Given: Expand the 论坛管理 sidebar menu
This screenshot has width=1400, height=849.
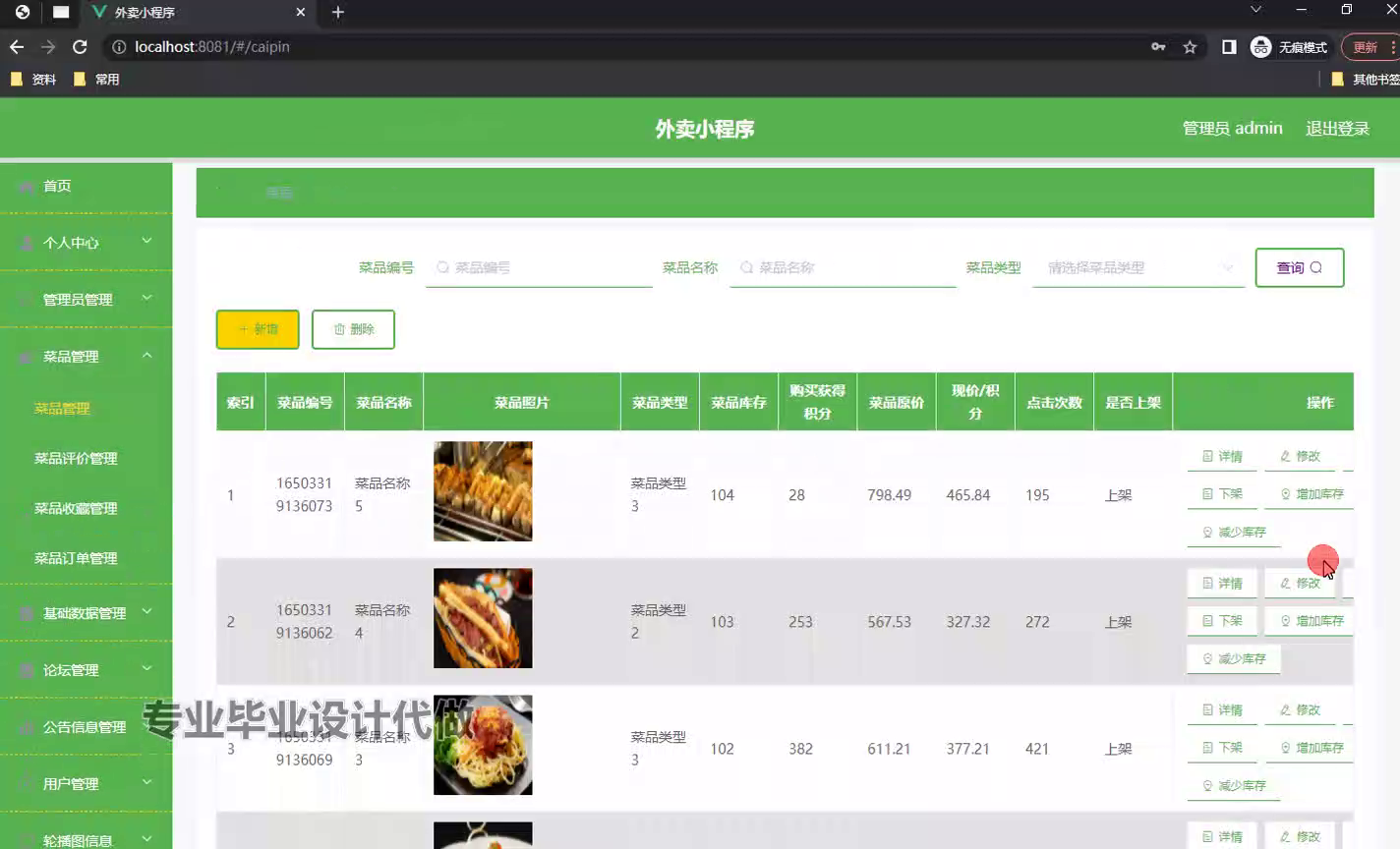Looking at the screenshot, I should click(87, 669).
